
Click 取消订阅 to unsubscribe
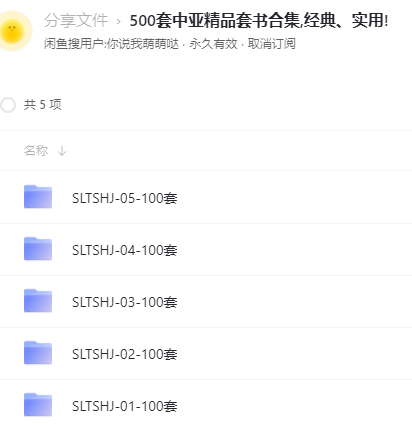[x=271, y=44]
